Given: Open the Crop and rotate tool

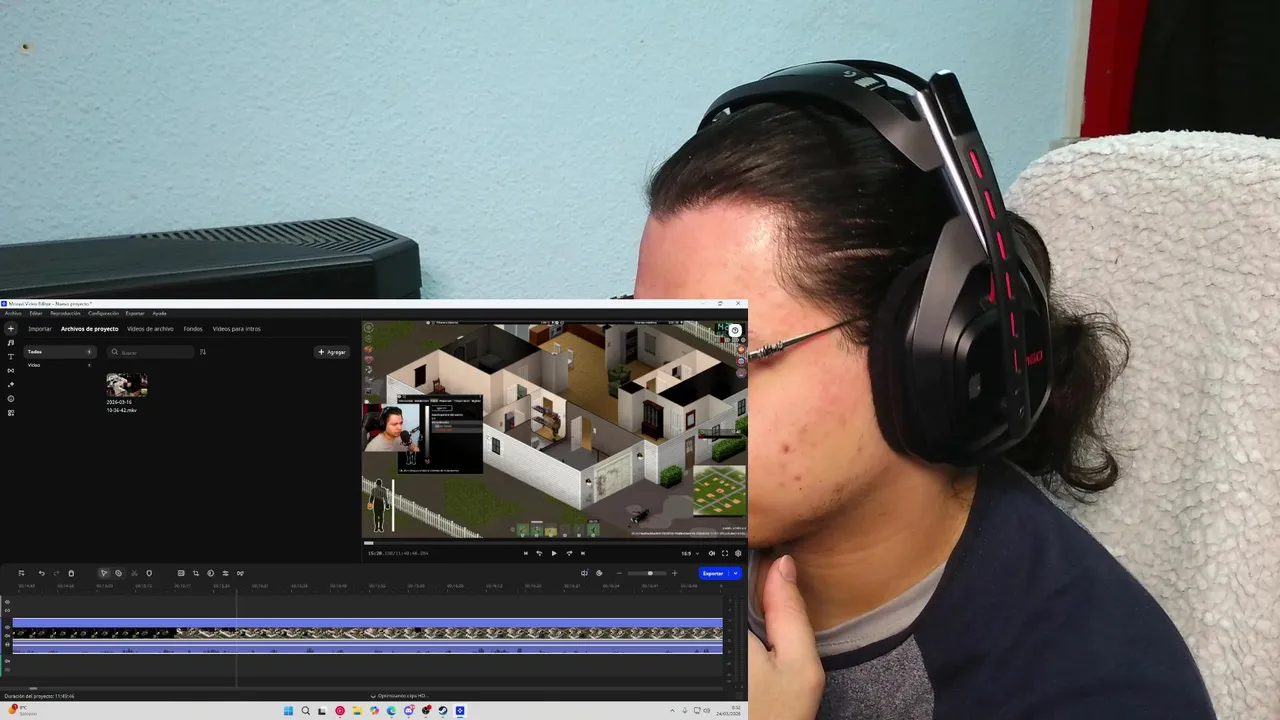Looking at the screenshot, I should [x=196, y=573].
